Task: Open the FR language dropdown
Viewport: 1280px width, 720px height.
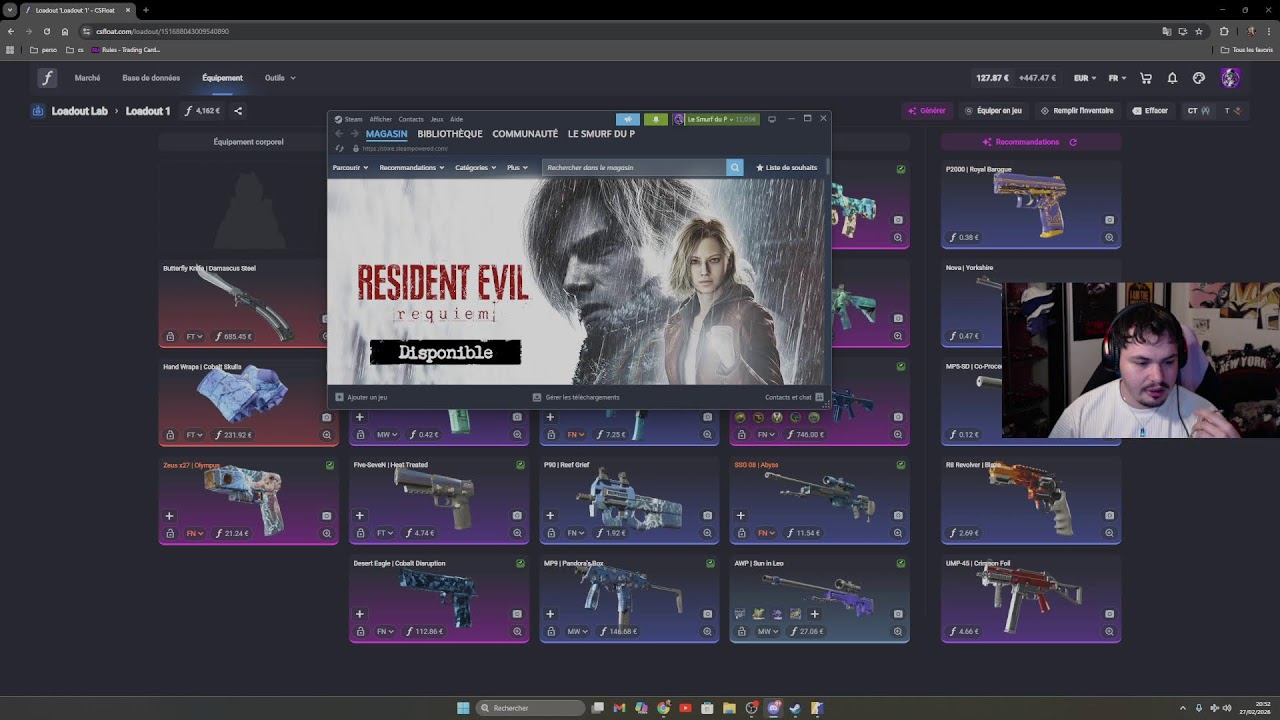Action: [x=1117, y=78]
